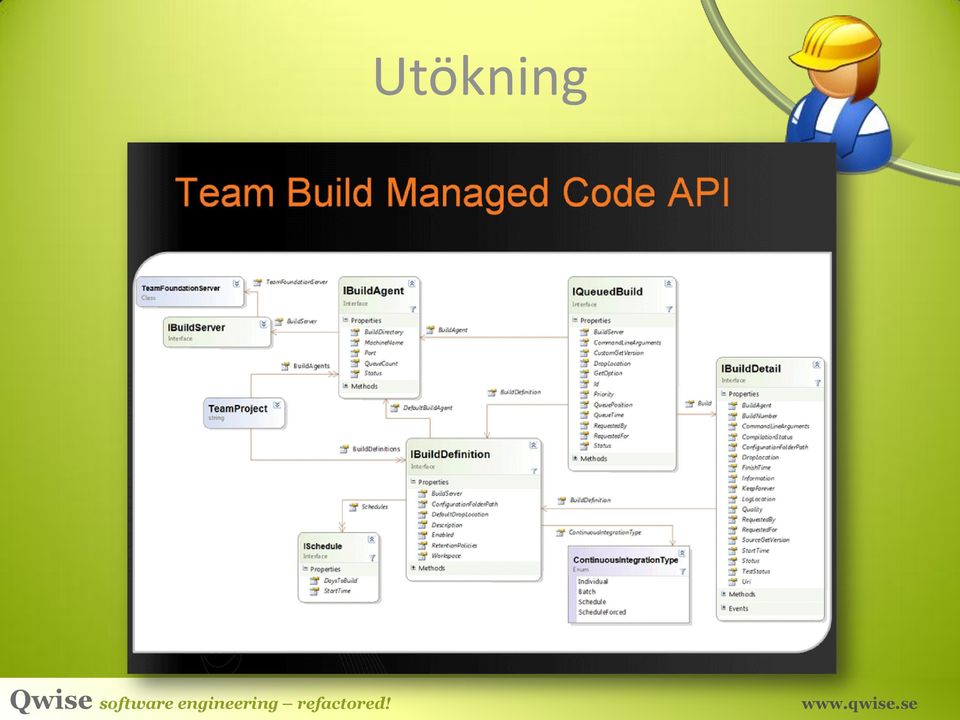Click the property icon next to CompilationStatus
The image size is (960, 720).
[732, 437]
